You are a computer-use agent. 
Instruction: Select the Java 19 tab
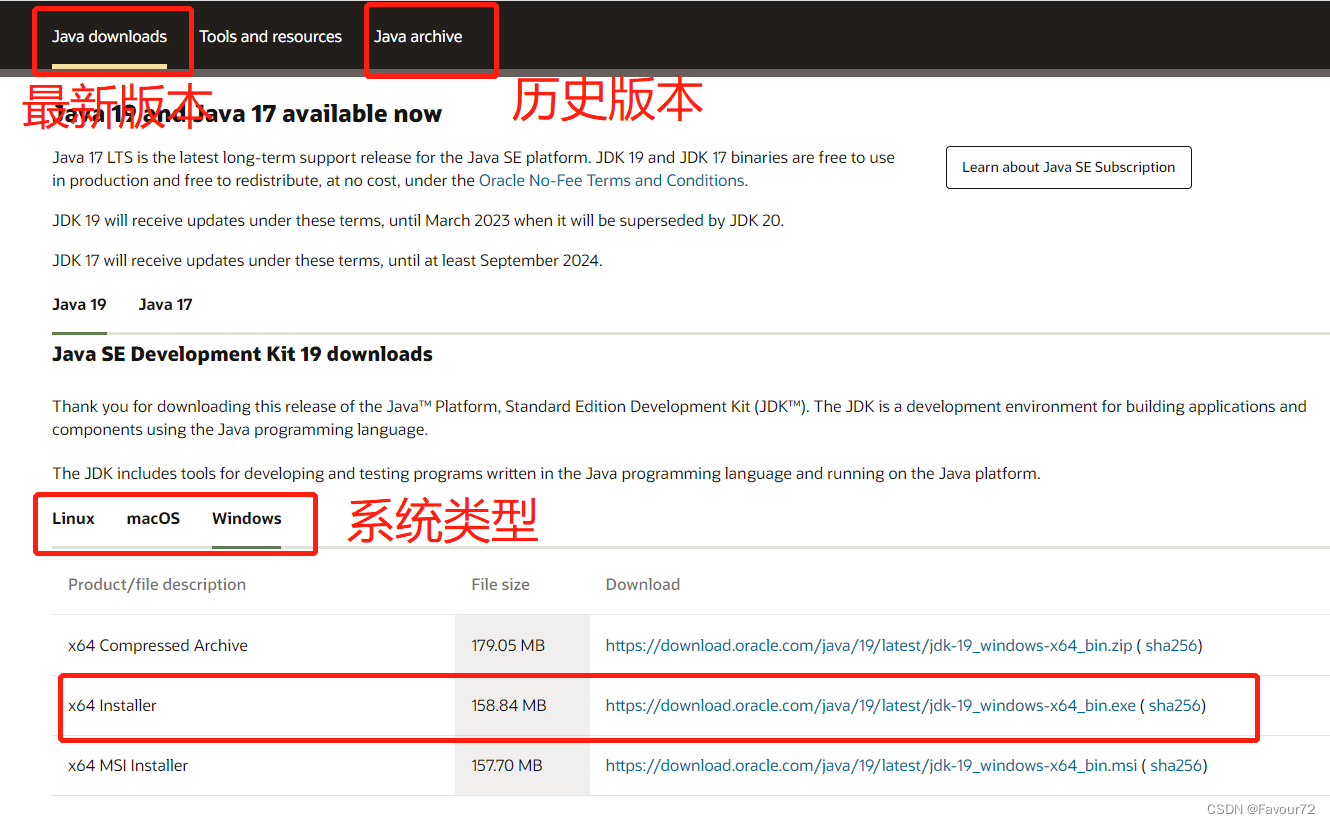[x=79, y=304]
